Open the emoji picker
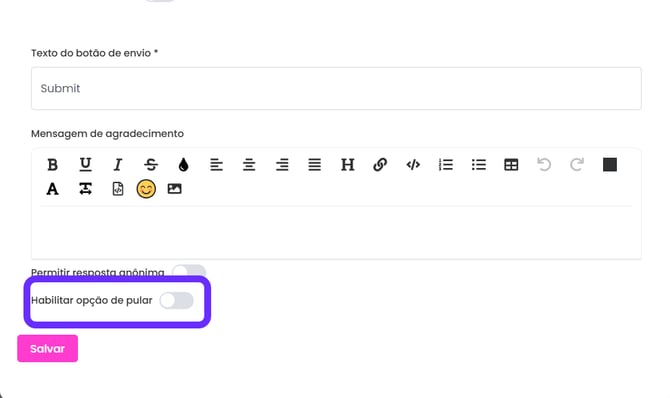Viewport: 670px width, 398px height. point(146,189)
